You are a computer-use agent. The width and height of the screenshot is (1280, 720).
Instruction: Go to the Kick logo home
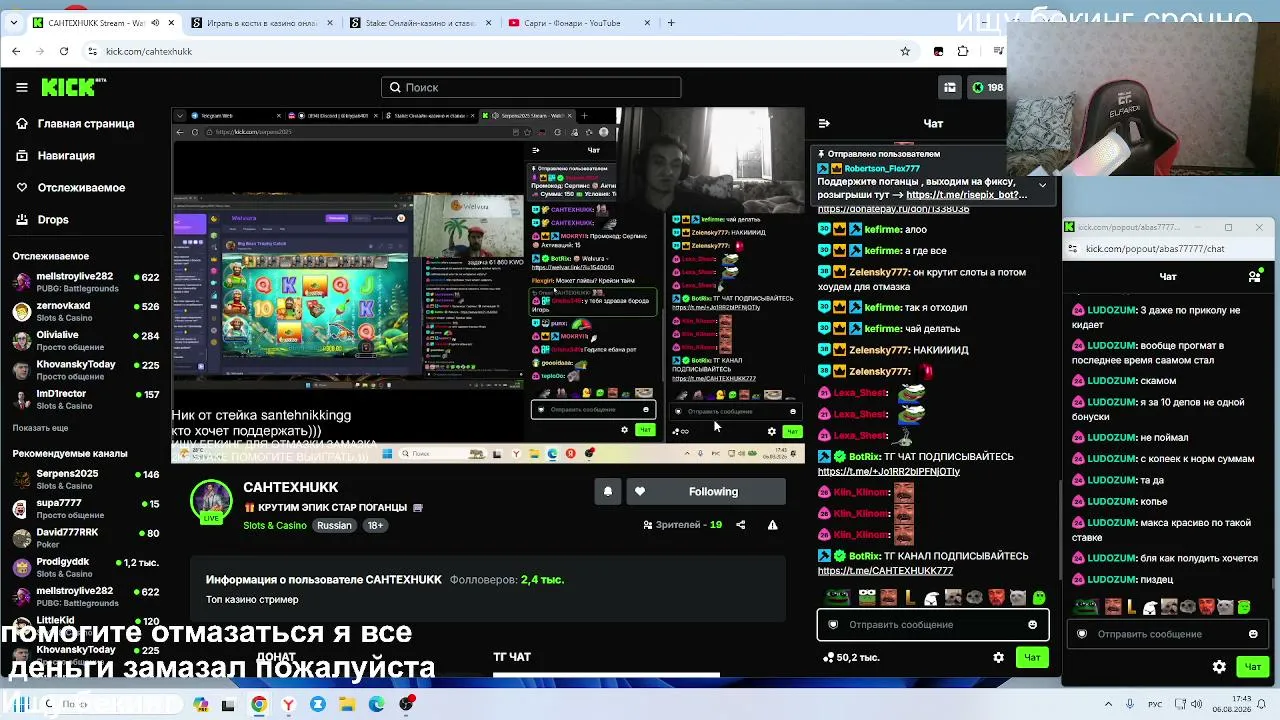click(74, 87)
